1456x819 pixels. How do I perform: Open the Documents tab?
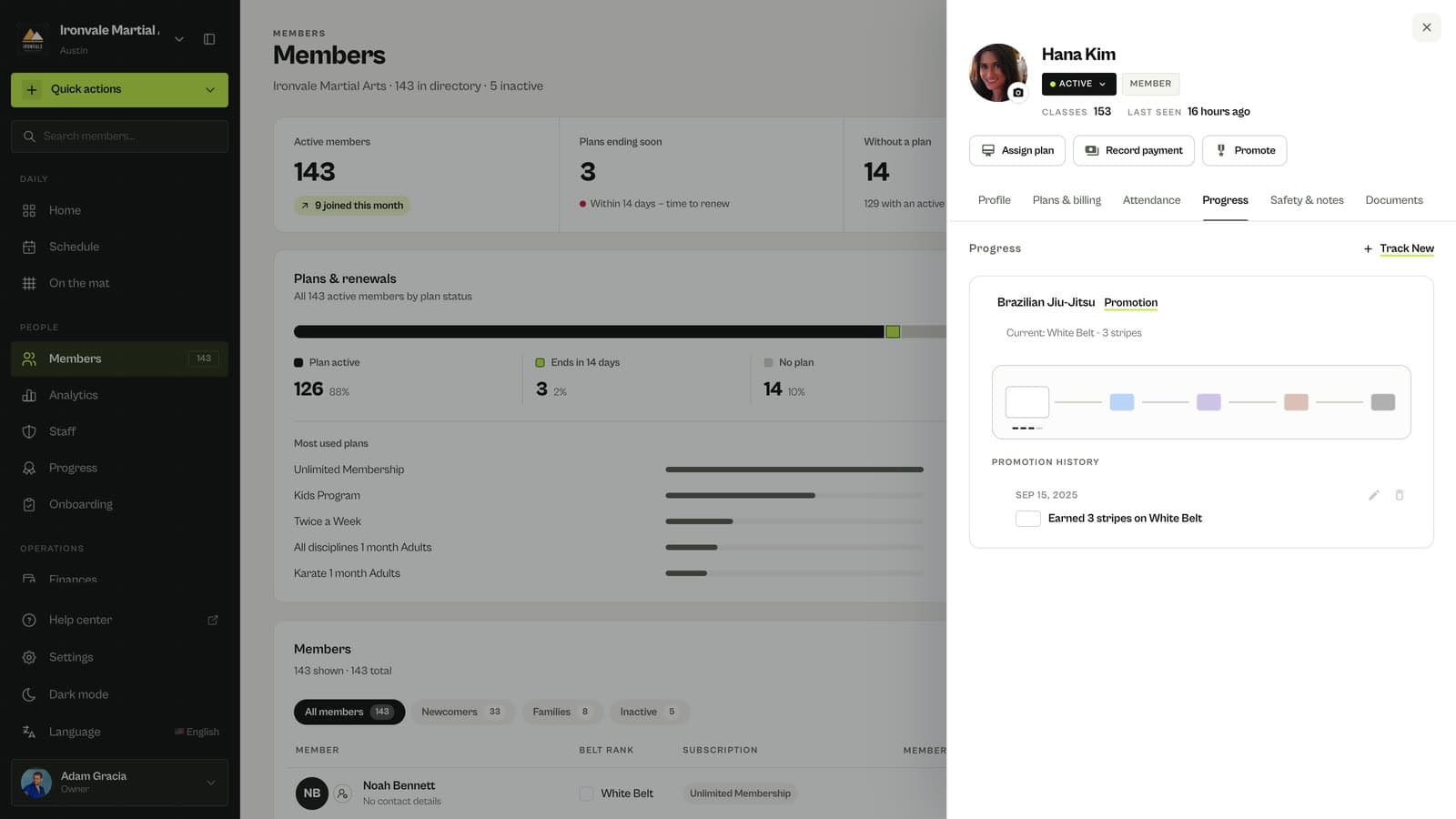click(x=1394, y=200)
